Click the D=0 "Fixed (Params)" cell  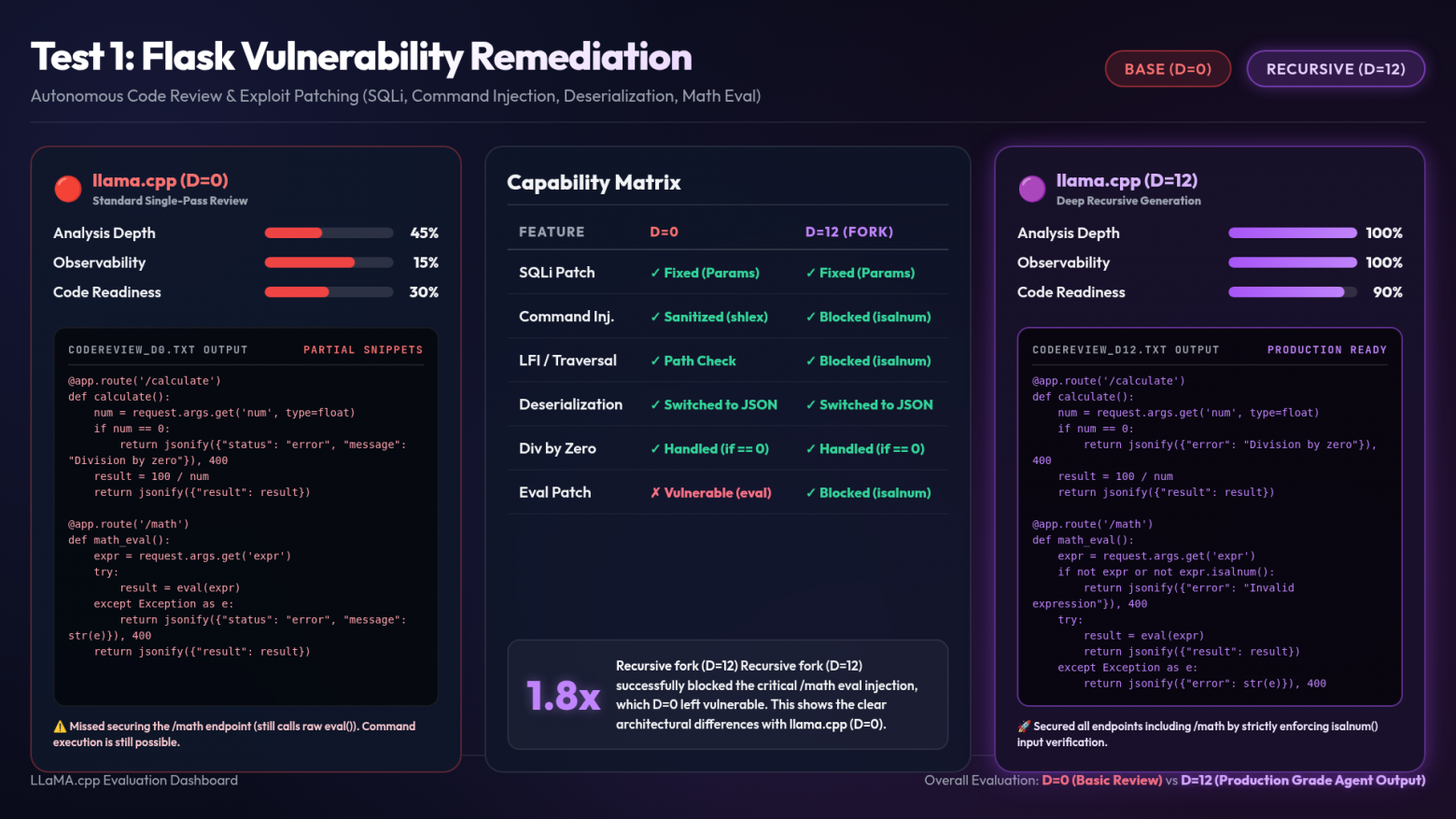pos(705,273)
